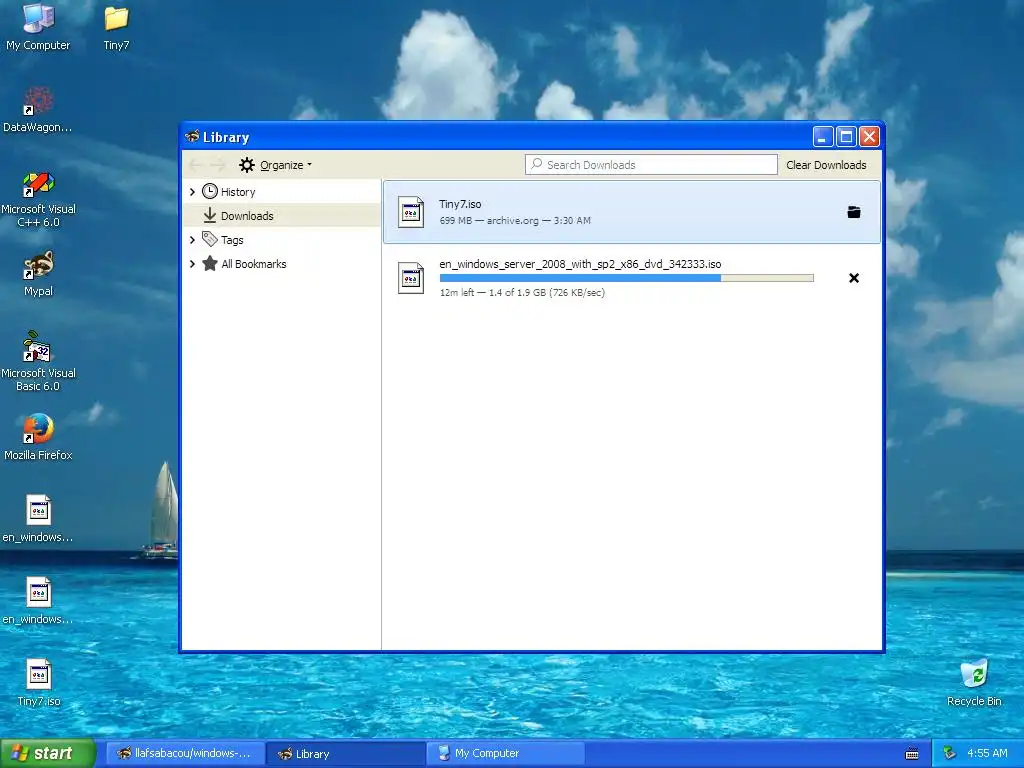Click the Library window raccoon title icon
Screen dimensions: 1024x768
coord(192,136)
